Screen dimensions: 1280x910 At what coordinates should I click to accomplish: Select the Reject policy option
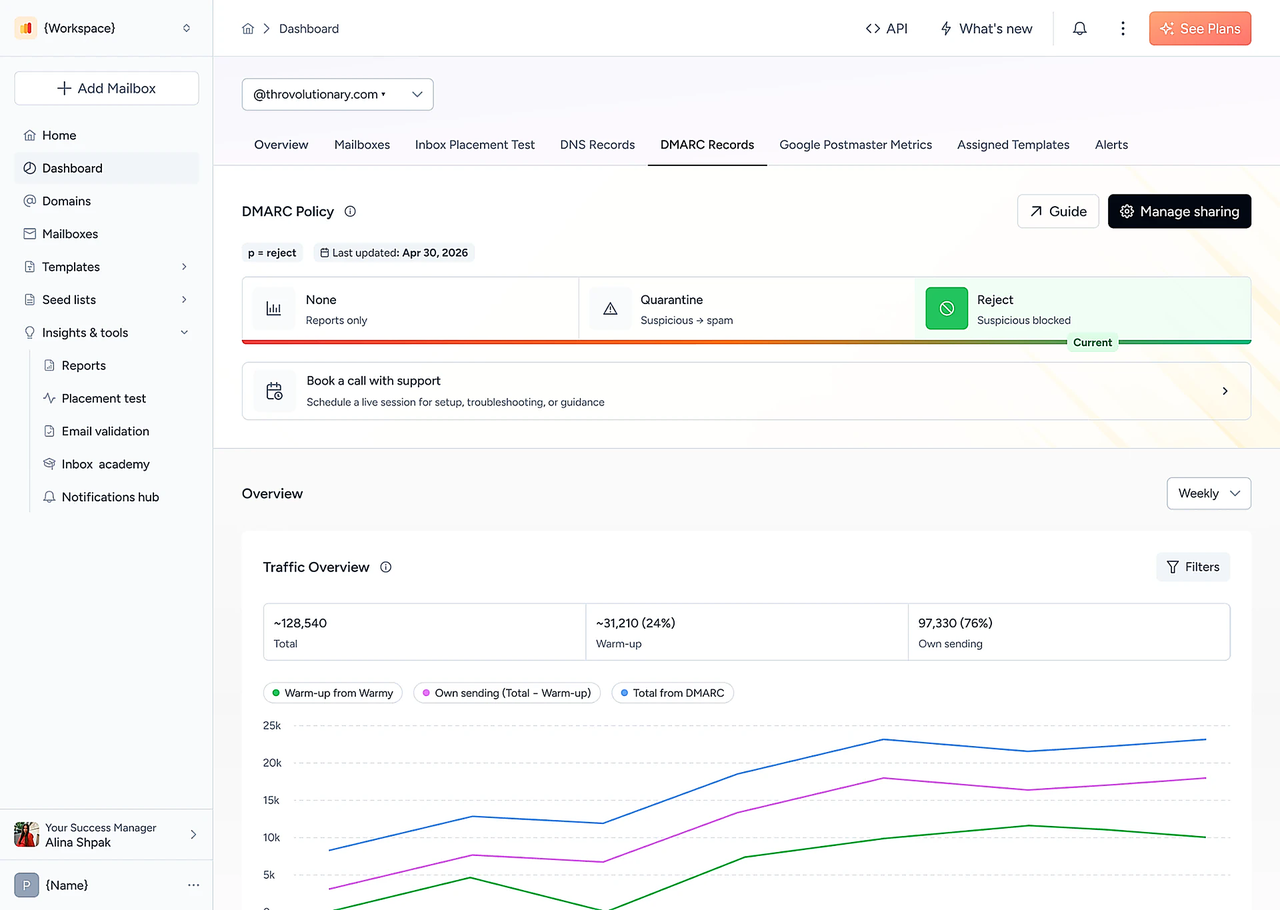coord(1083,309)
